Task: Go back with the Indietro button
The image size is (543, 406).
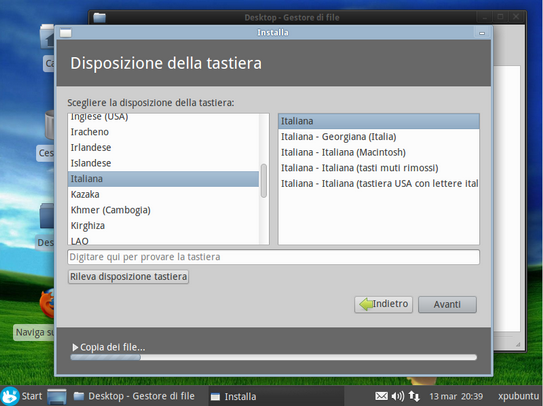Action: click(x=384, y=304)
